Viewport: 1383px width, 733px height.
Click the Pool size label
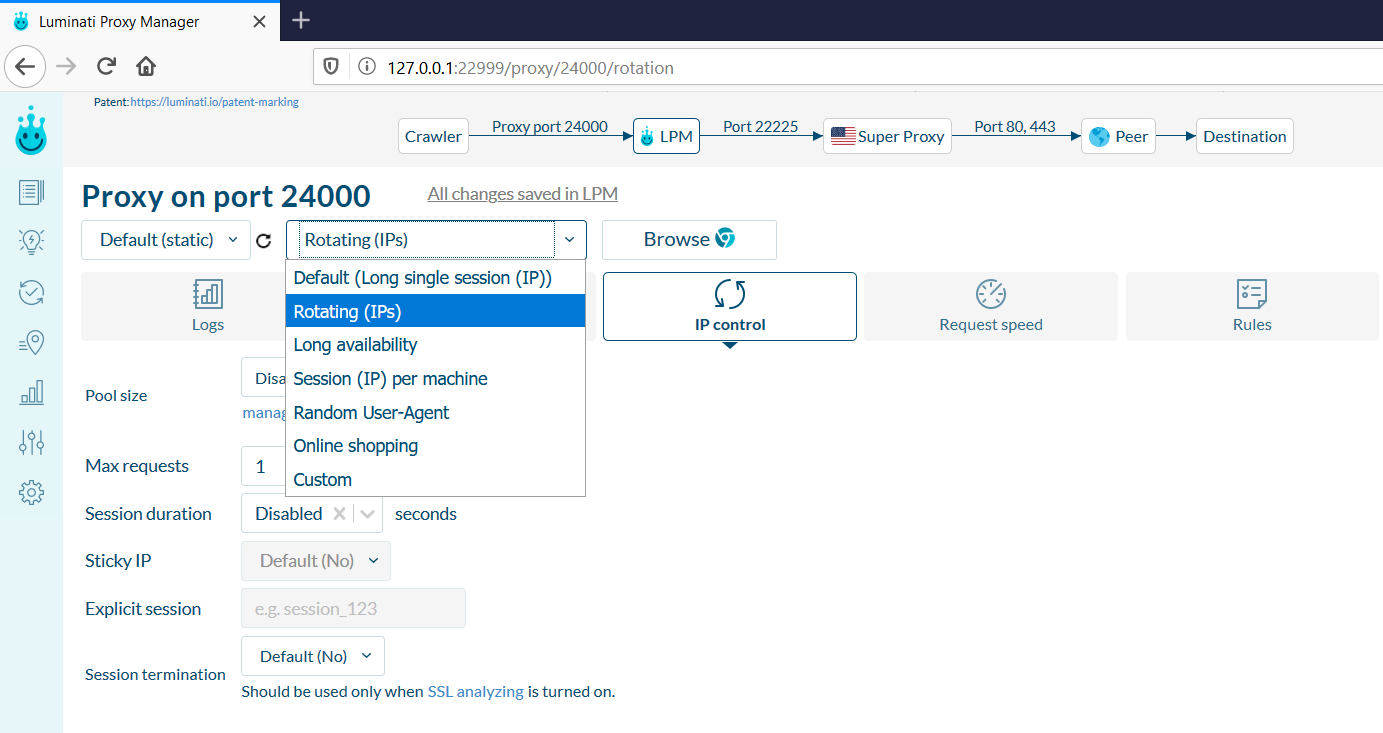click(x=116, y=395)
